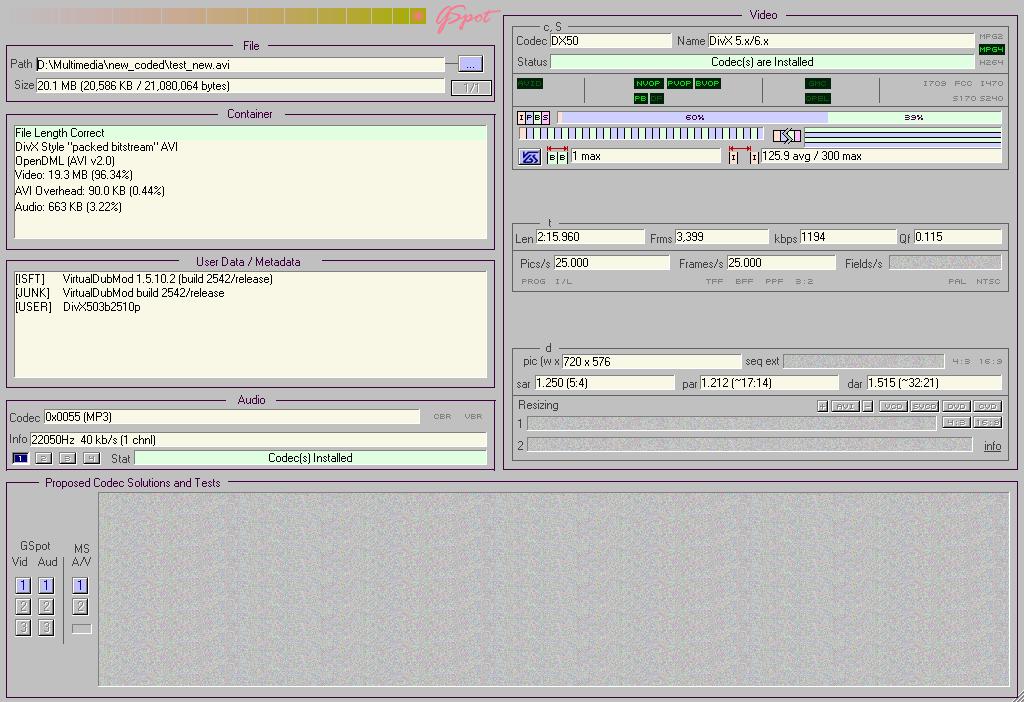Image resolution: width=1024 pixels, height=702 pixels.
Task: Click the dar value 1.515 (~32:21)
Action: tap(934, 383)
